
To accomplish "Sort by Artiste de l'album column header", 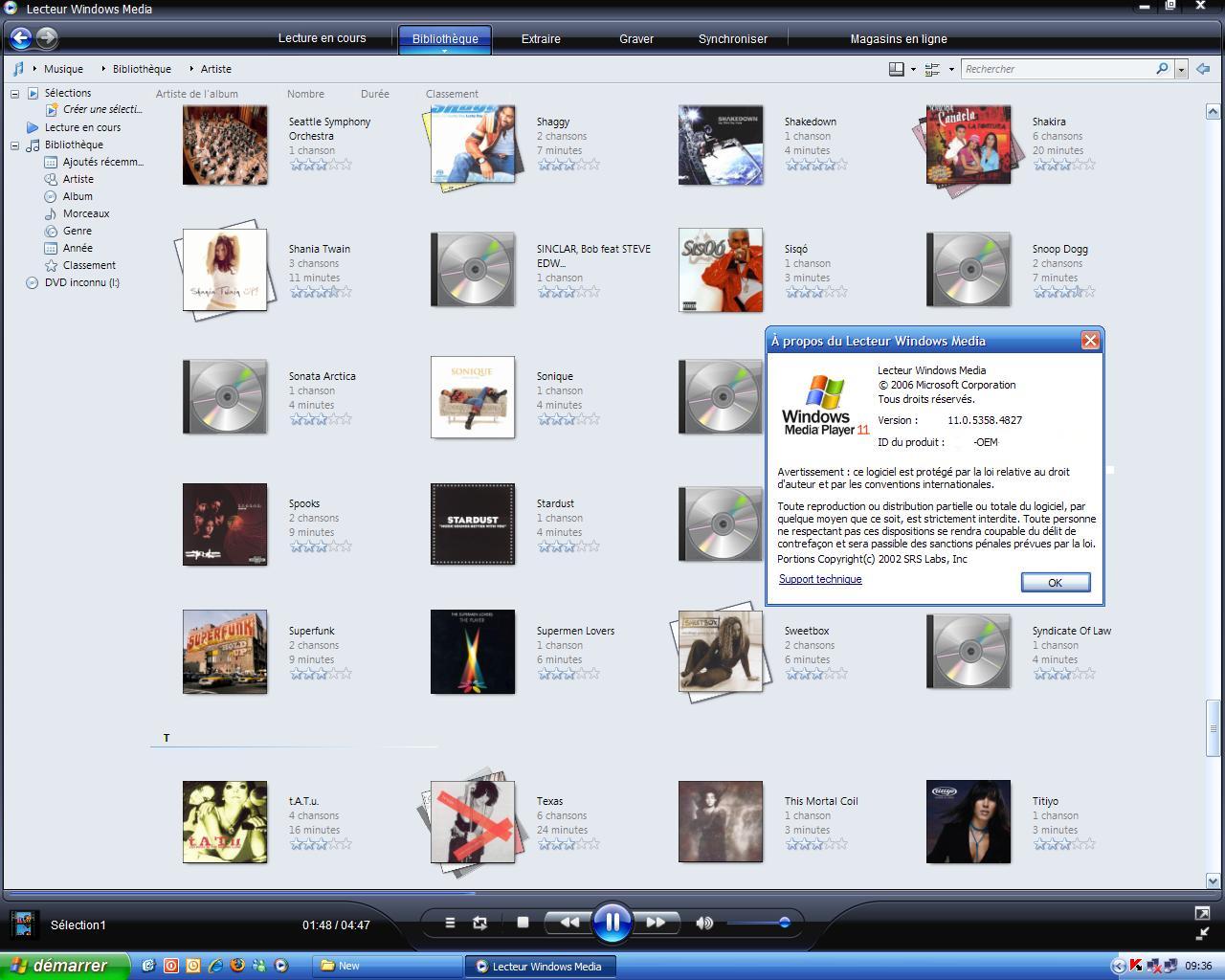I will [x=197, y=94].
